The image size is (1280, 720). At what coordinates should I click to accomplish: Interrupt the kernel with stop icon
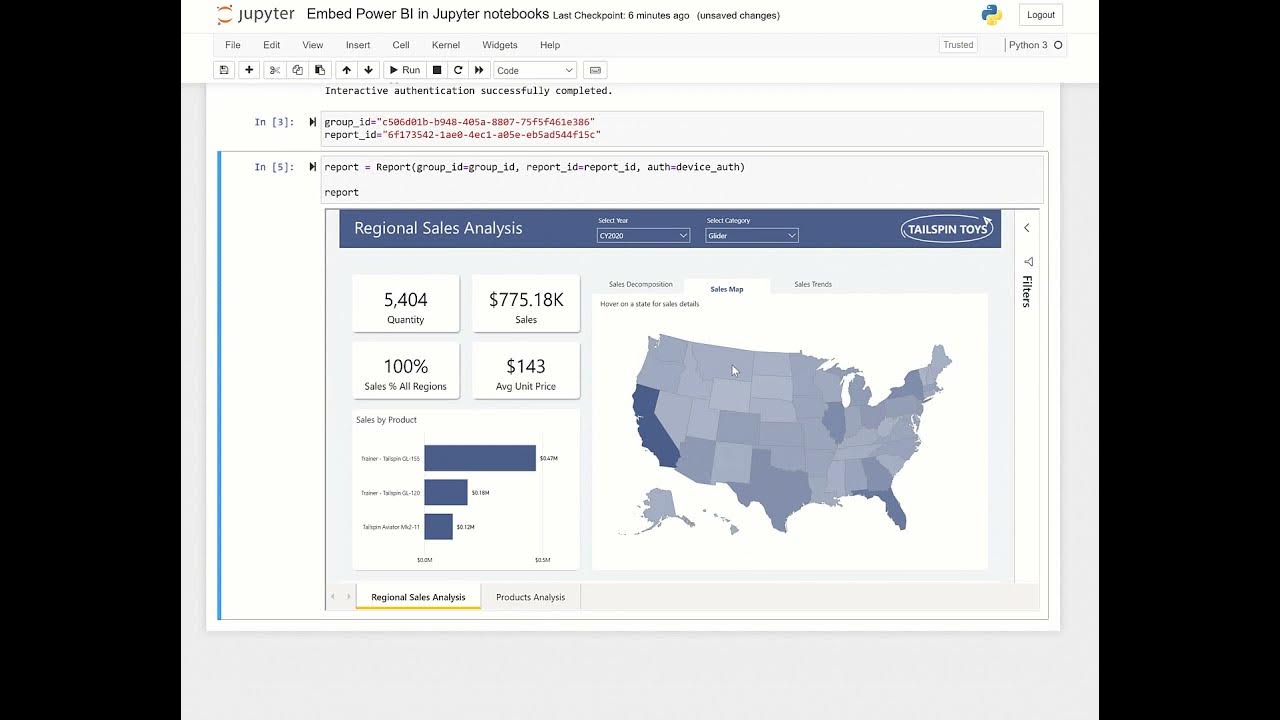click(436, 70)
